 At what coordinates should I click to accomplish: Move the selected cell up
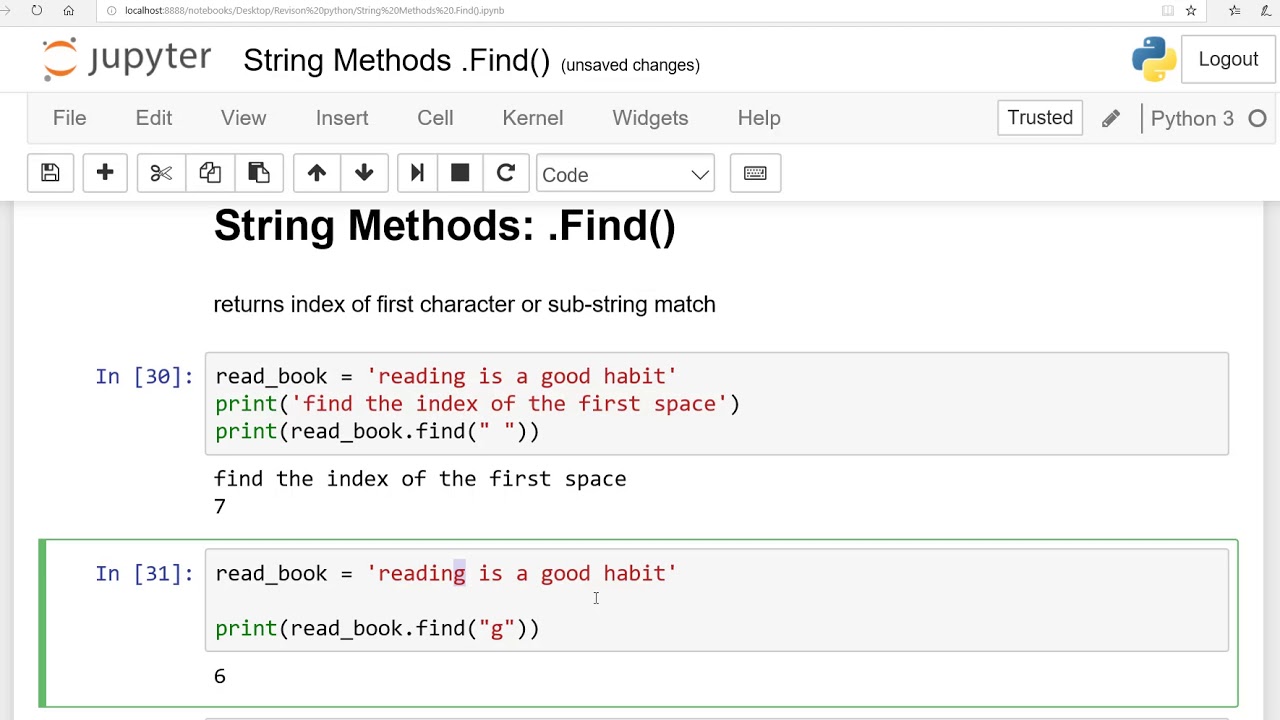point(317,174)
